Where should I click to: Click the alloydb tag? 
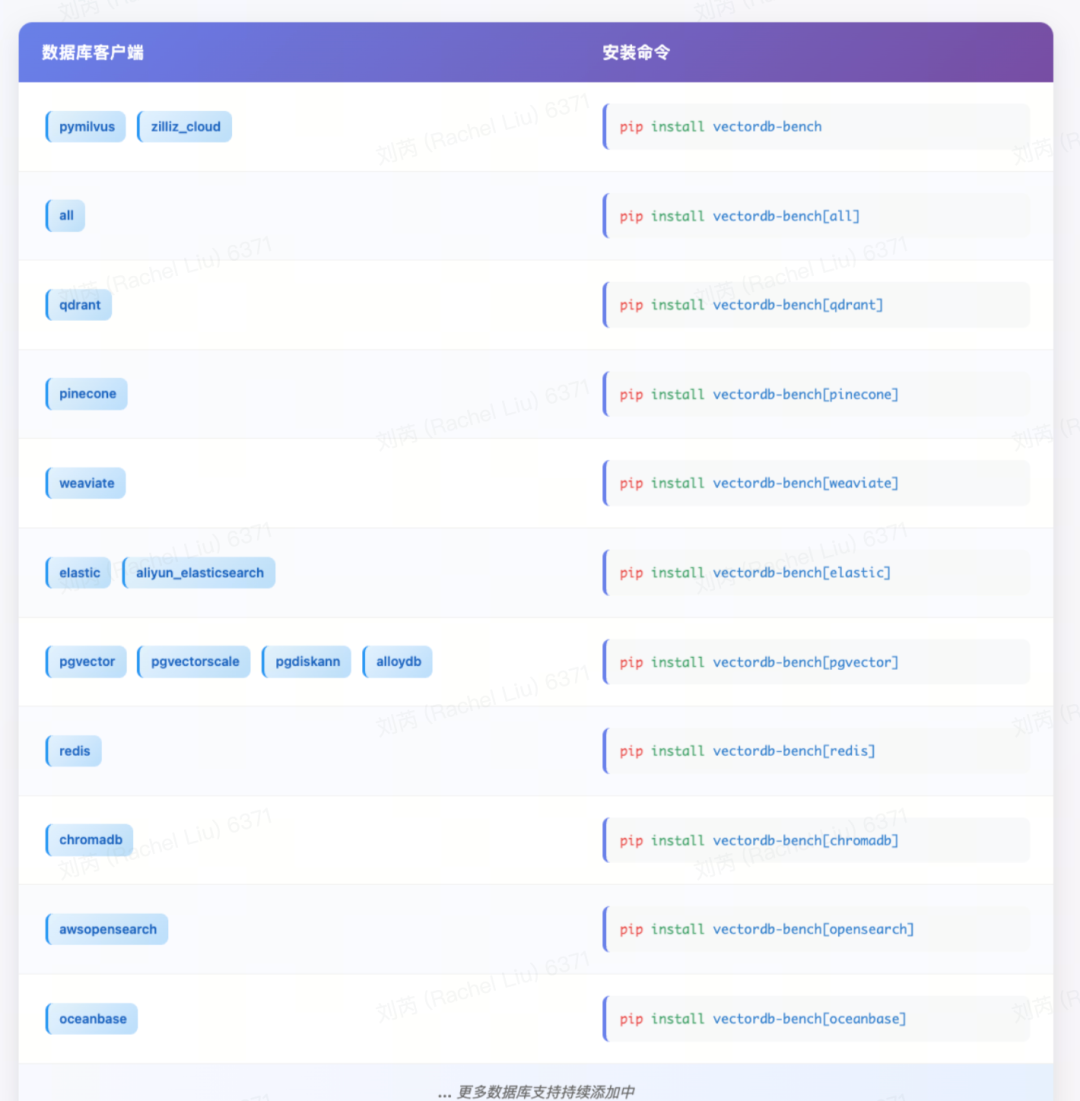click(397, 661)
